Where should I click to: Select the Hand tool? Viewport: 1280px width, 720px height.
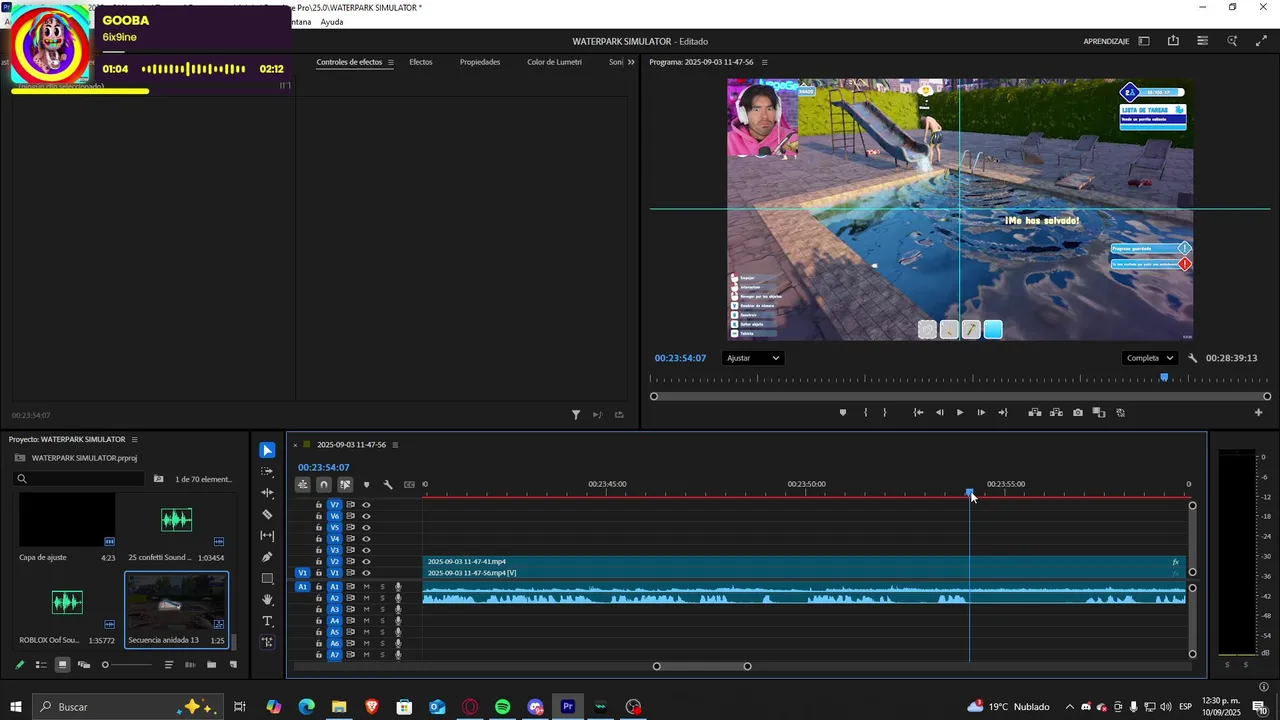[x=267, y=600]
